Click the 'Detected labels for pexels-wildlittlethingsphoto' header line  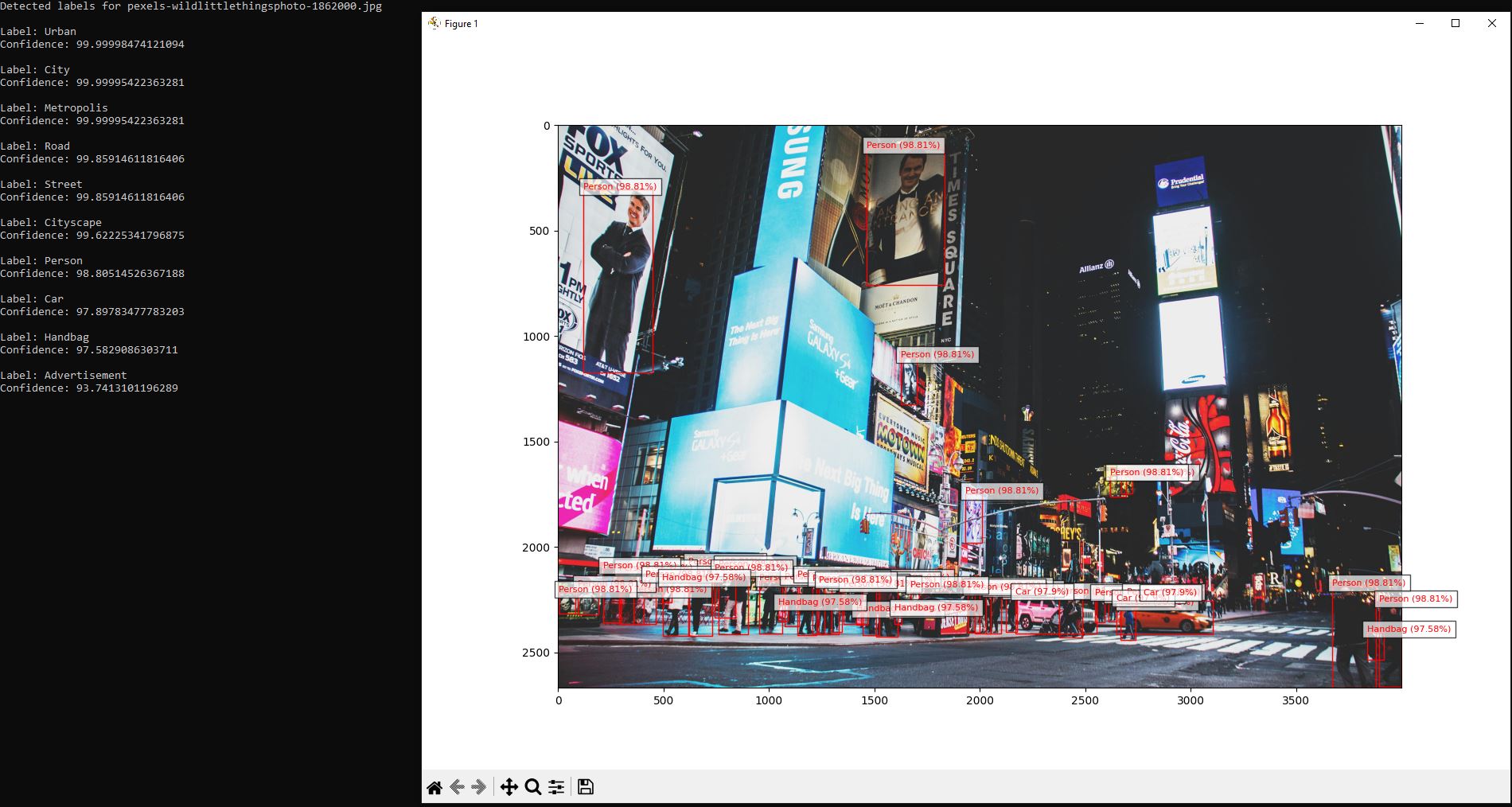[x=191, y=6]
